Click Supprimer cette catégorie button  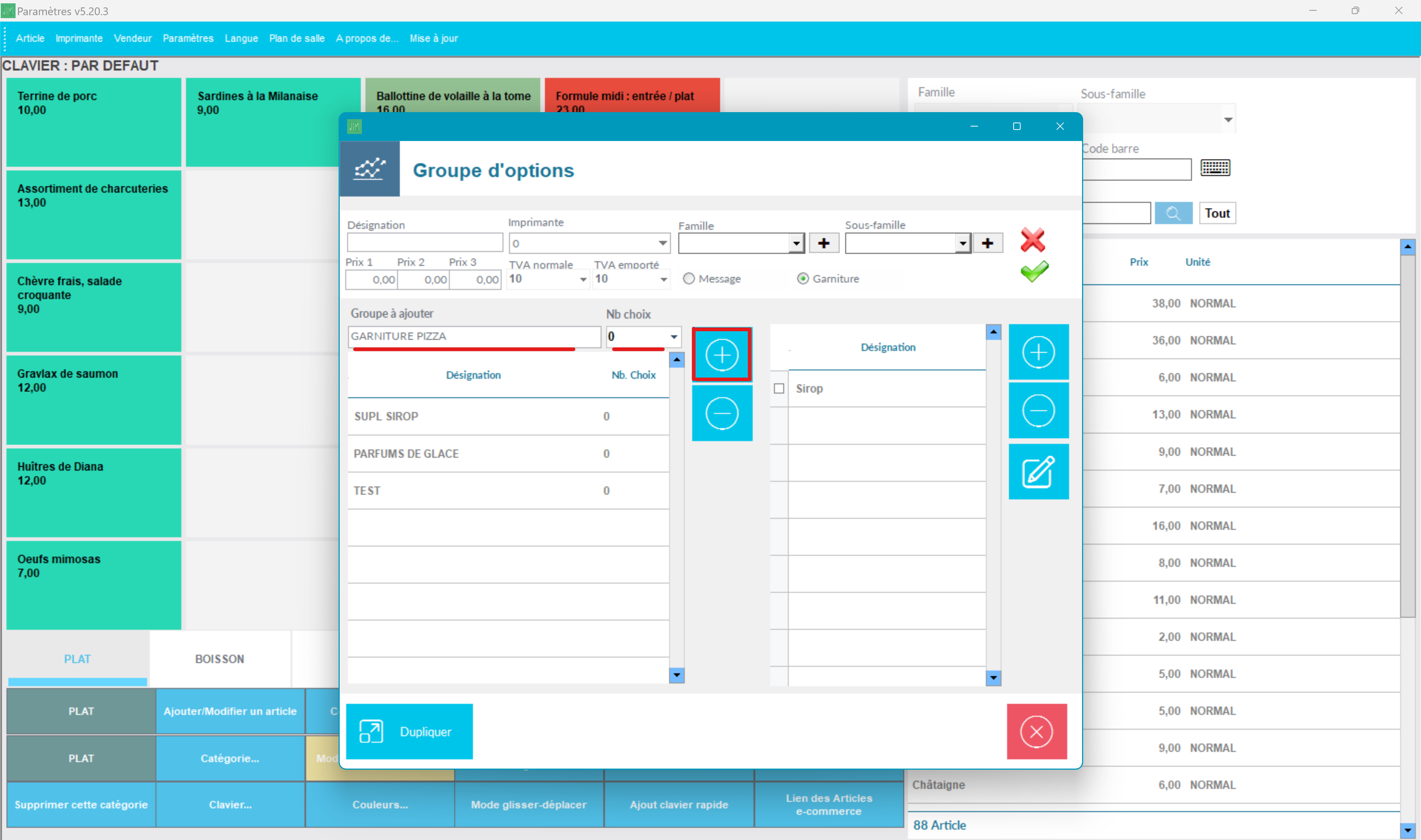[81, 804]
